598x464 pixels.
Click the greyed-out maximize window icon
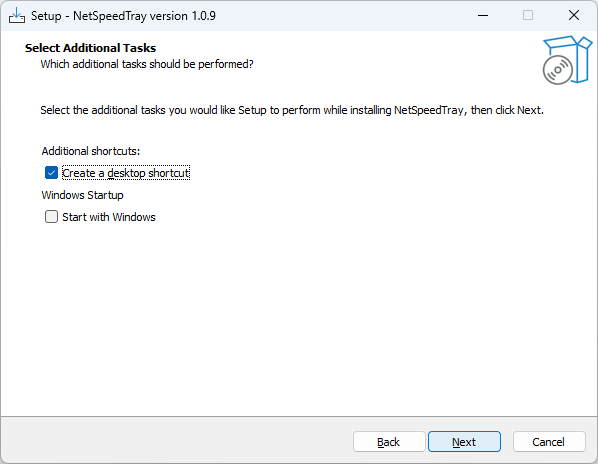528,16
